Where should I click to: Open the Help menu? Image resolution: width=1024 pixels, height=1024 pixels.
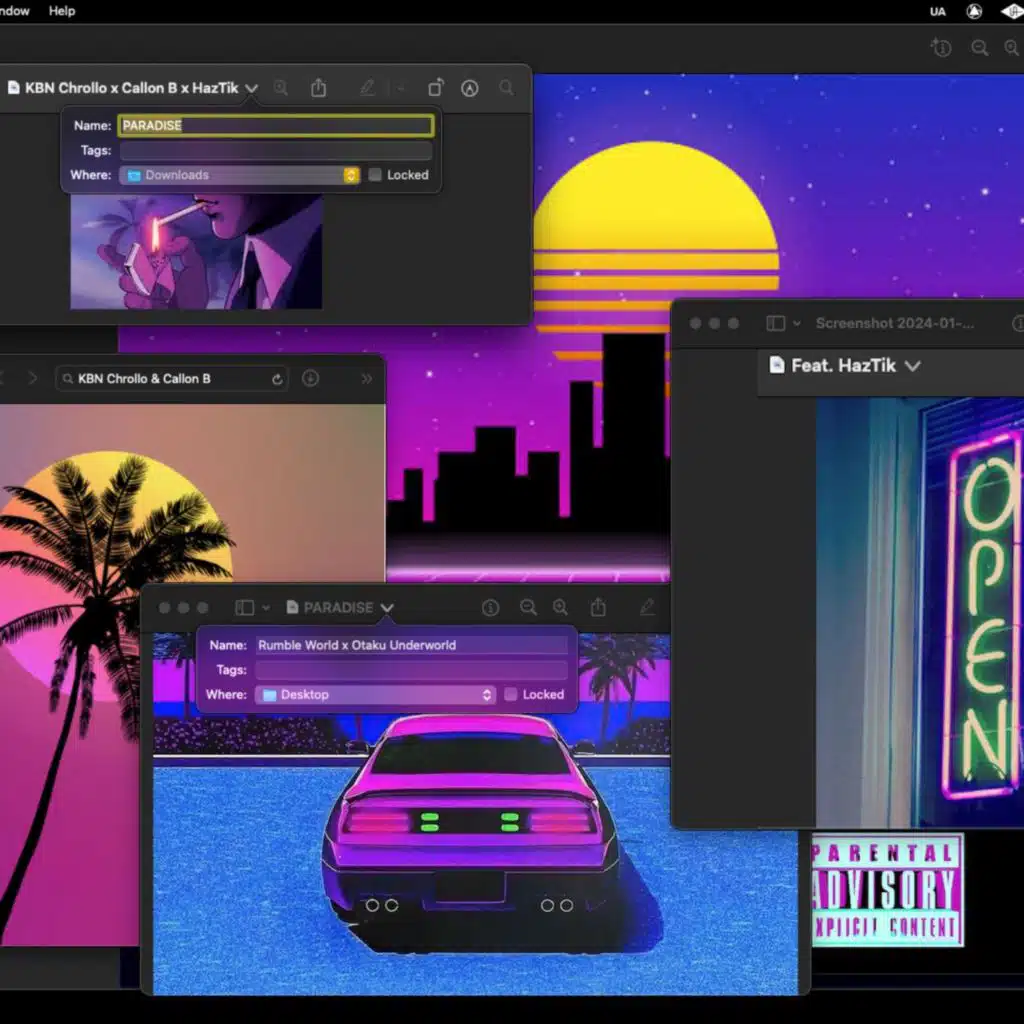[62, 11]
